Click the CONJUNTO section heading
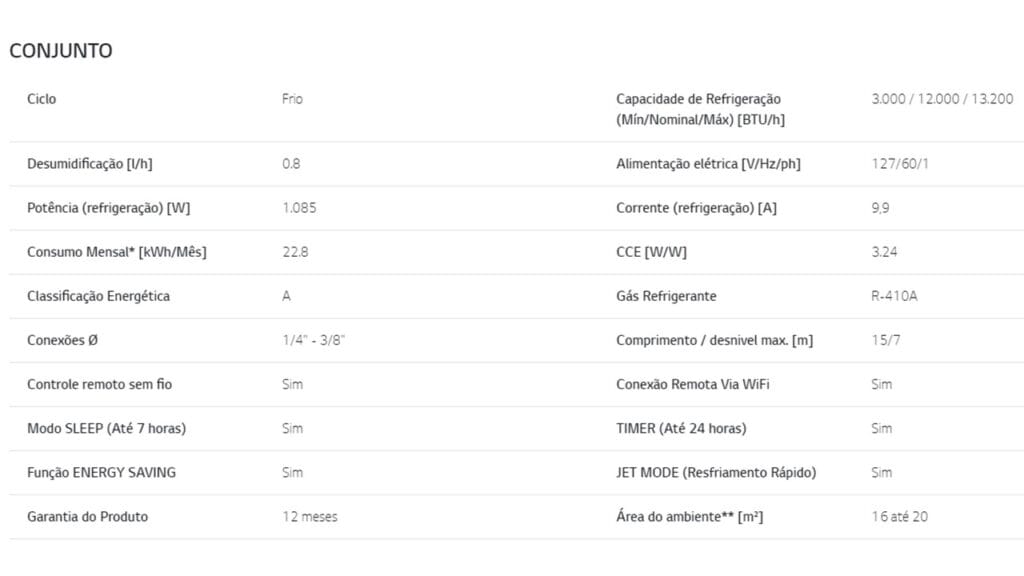The height and width of the screenshot is (576, 1024). tap(61, 51)
